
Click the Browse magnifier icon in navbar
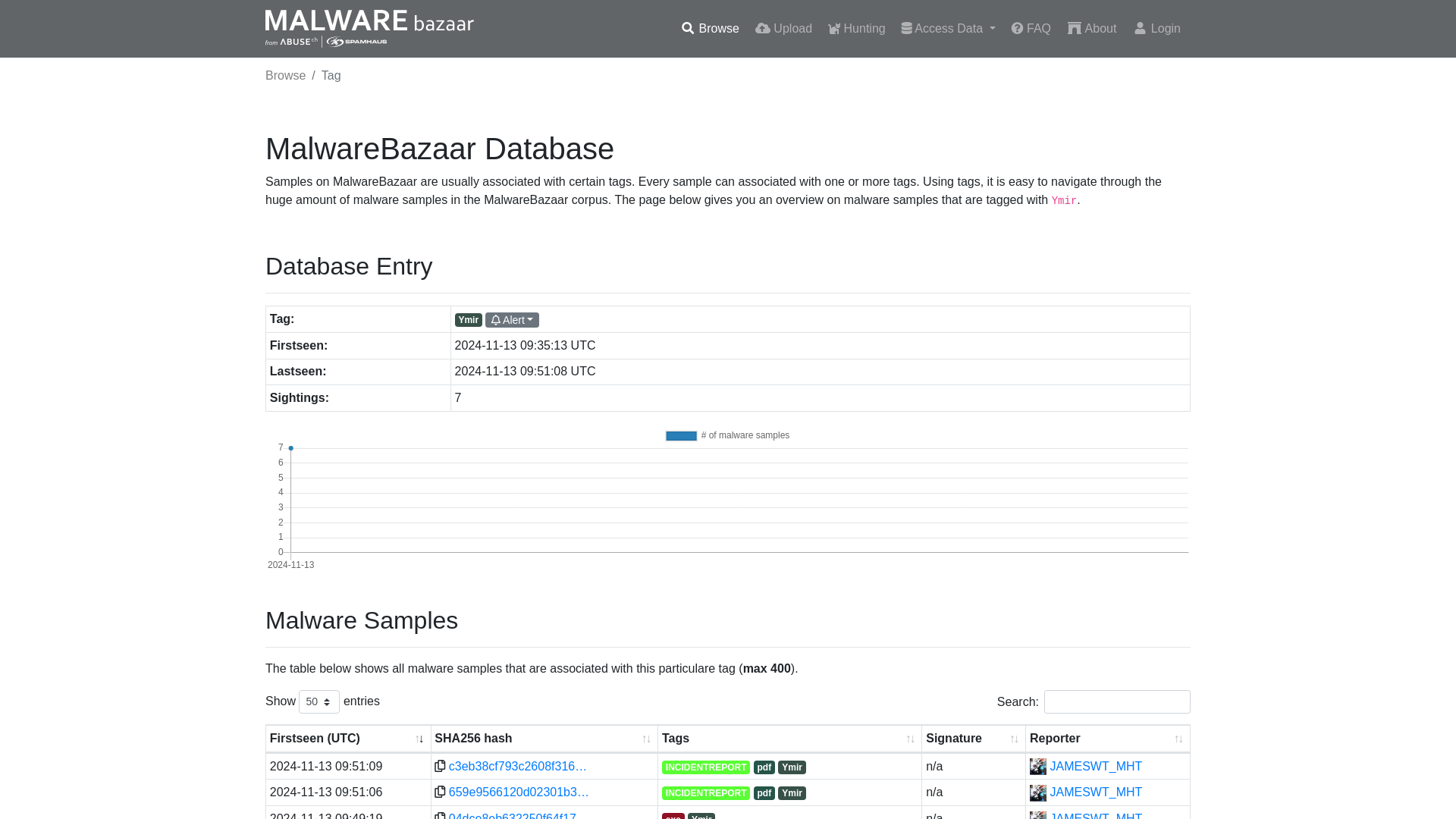(688, 29)
